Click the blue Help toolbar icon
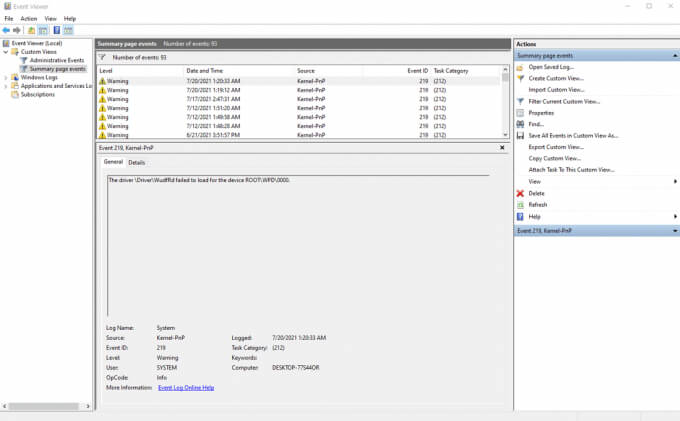Image resolution: width=680 pixels, height=421 pixels. pyautogui.click(x=55, y=30)
